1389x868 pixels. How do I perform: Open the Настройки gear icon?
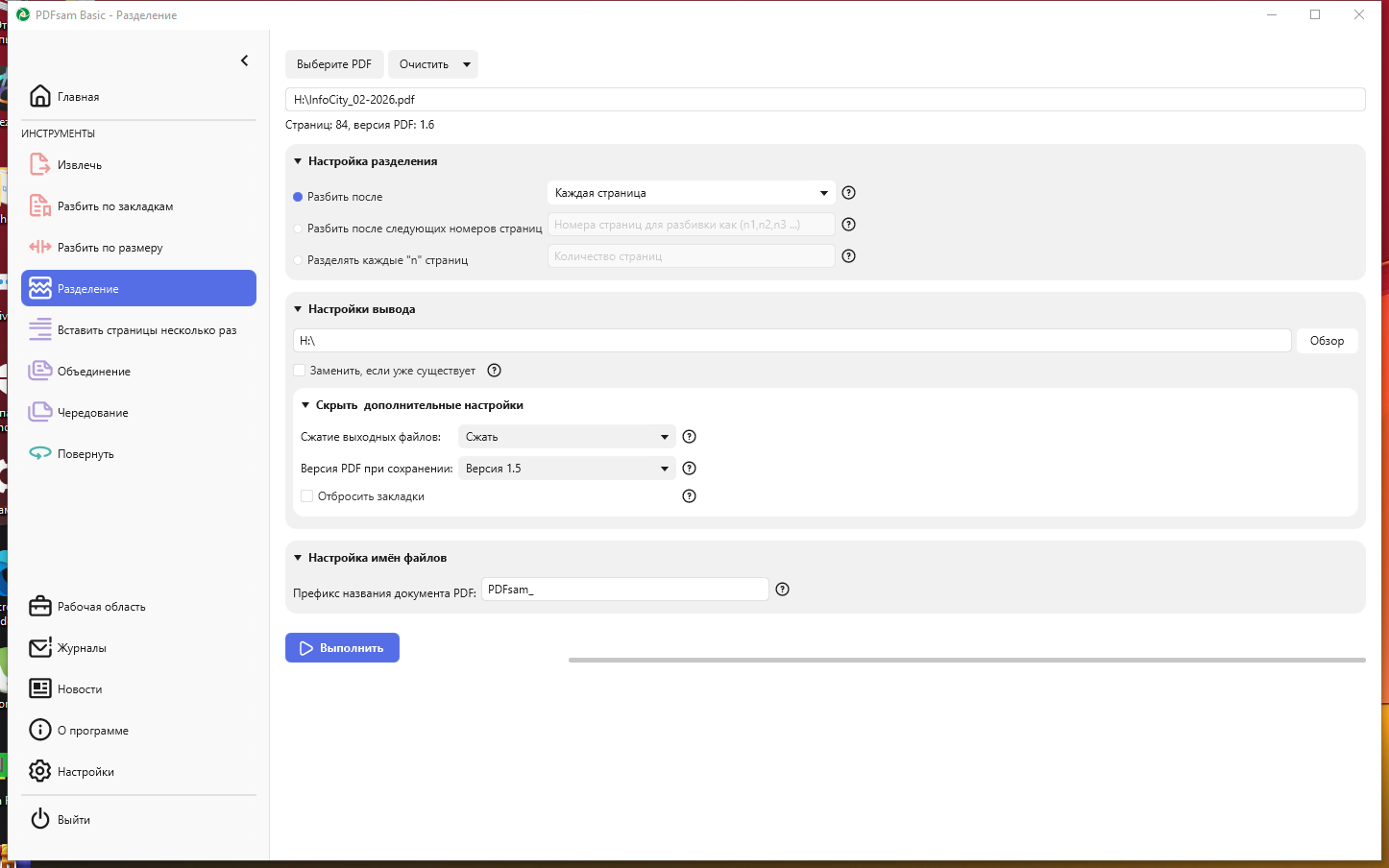coord(39,772)
